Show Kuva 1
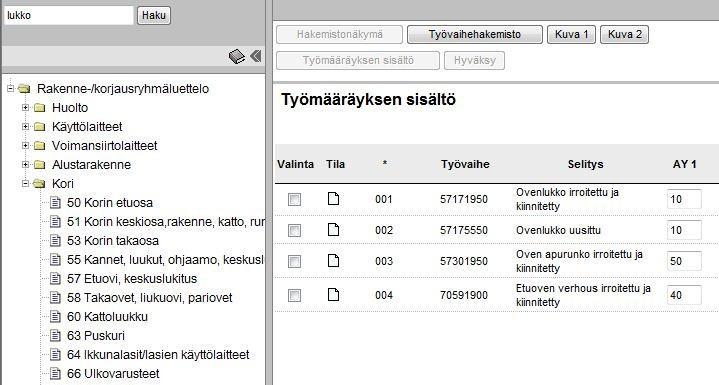Image resolution: width=719 pixels, height=385 pixels. (x=571, y=34)
